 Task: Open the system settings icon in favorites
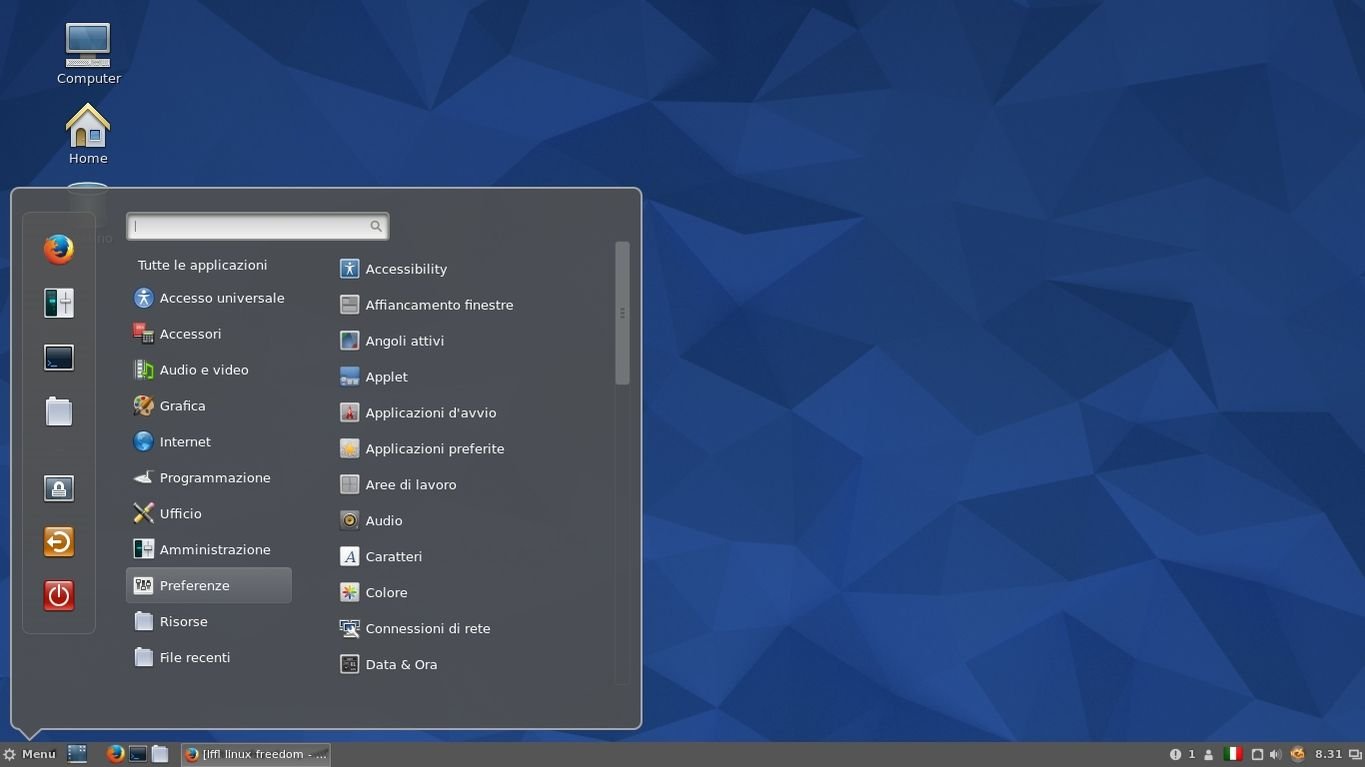[59, 303]
